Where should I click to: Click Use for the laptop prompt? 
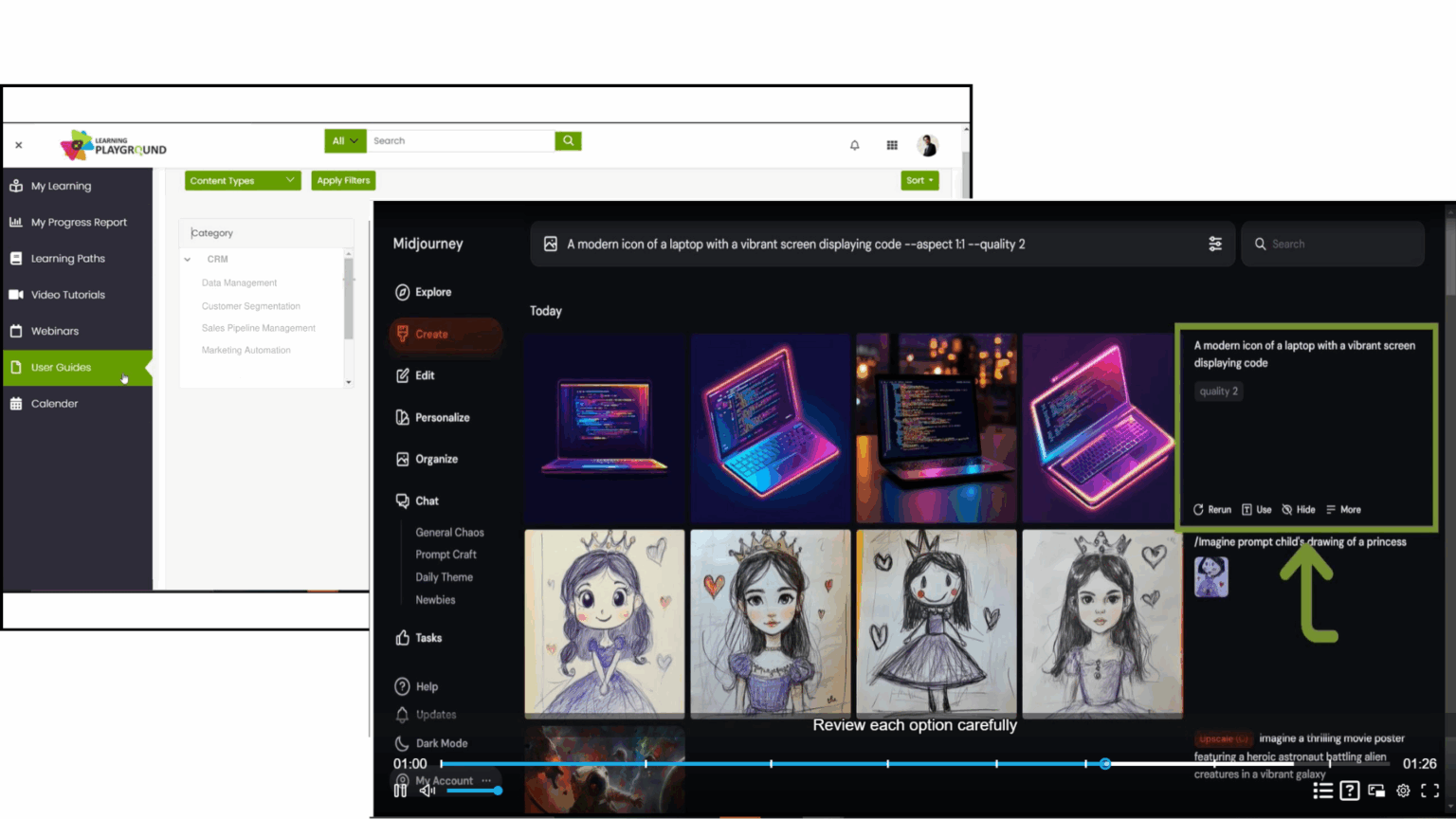(x=1257, y=509)
